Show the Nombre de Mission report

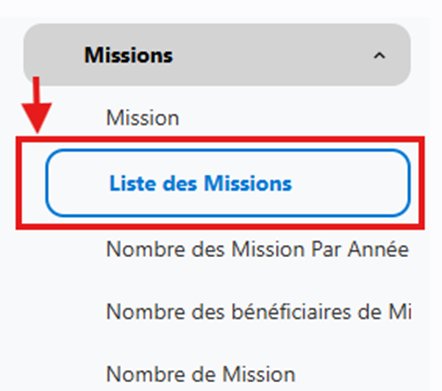pos(201,374)
